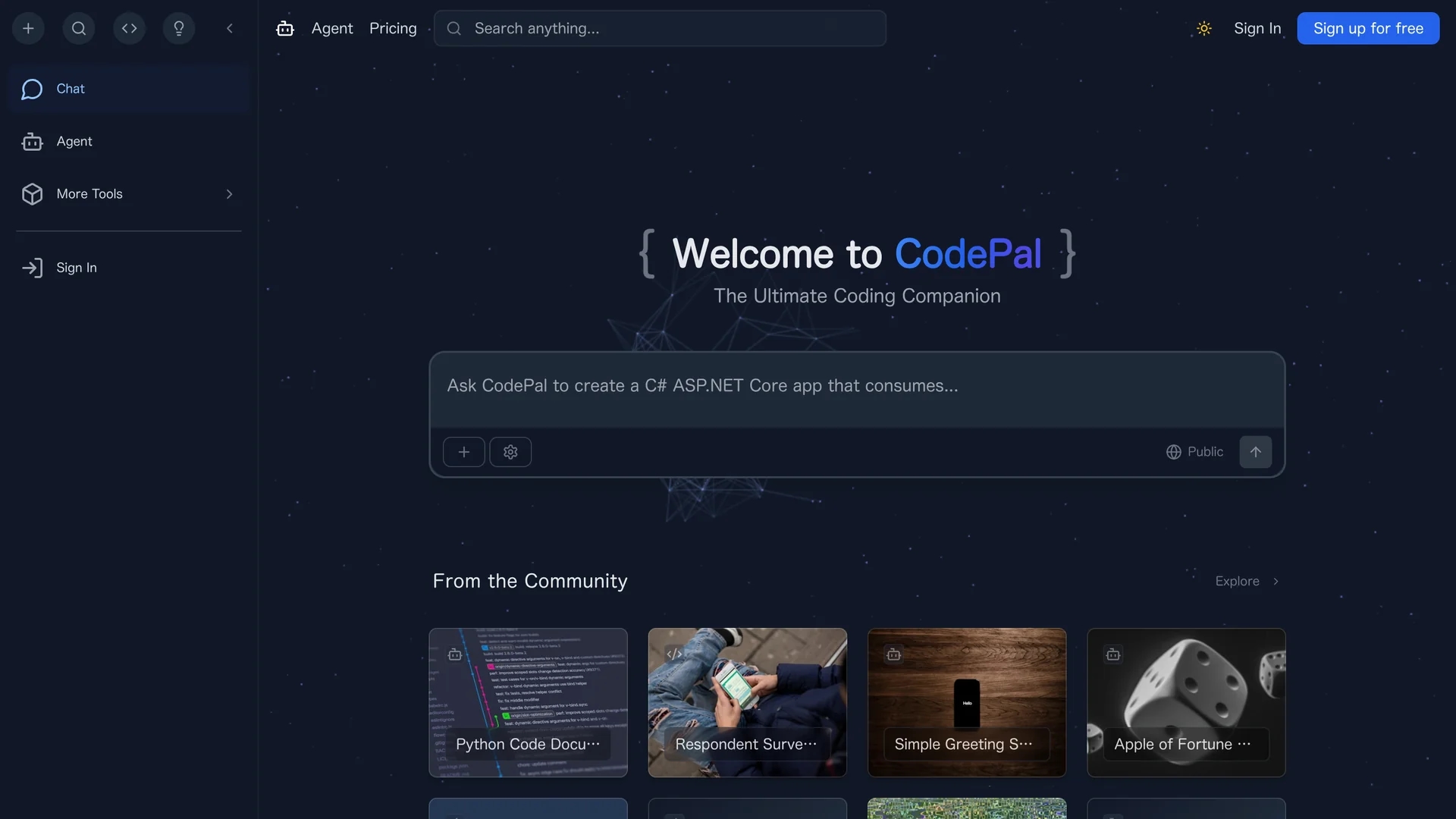
Task: Open the sidebar search icon
Action: 79,29
